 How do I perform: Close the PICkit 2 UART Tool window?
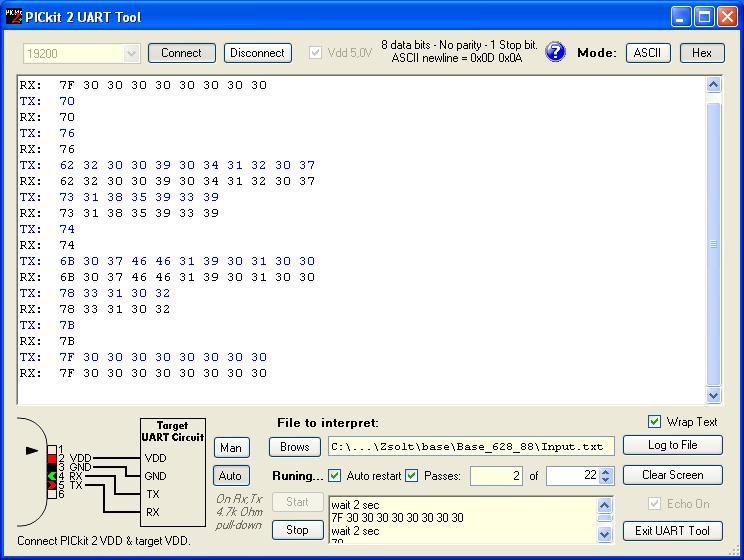pos(727,17)
